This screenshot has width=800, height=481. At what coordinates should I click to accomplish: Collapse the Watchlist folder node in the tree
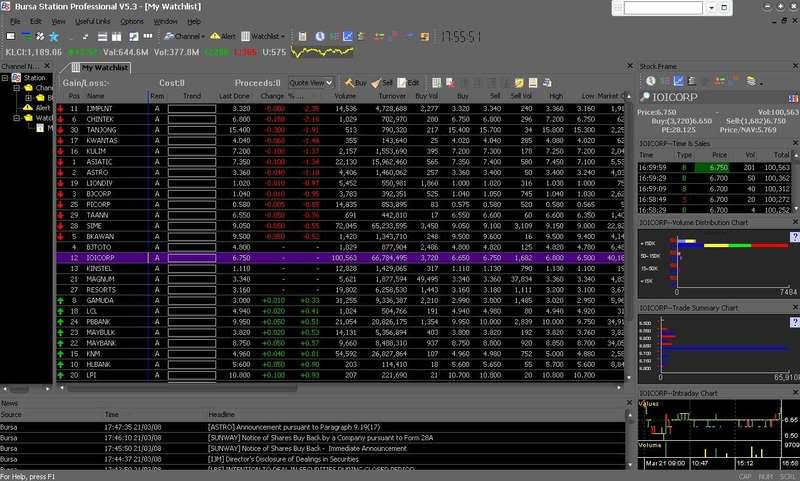click(x=17, y=118)
